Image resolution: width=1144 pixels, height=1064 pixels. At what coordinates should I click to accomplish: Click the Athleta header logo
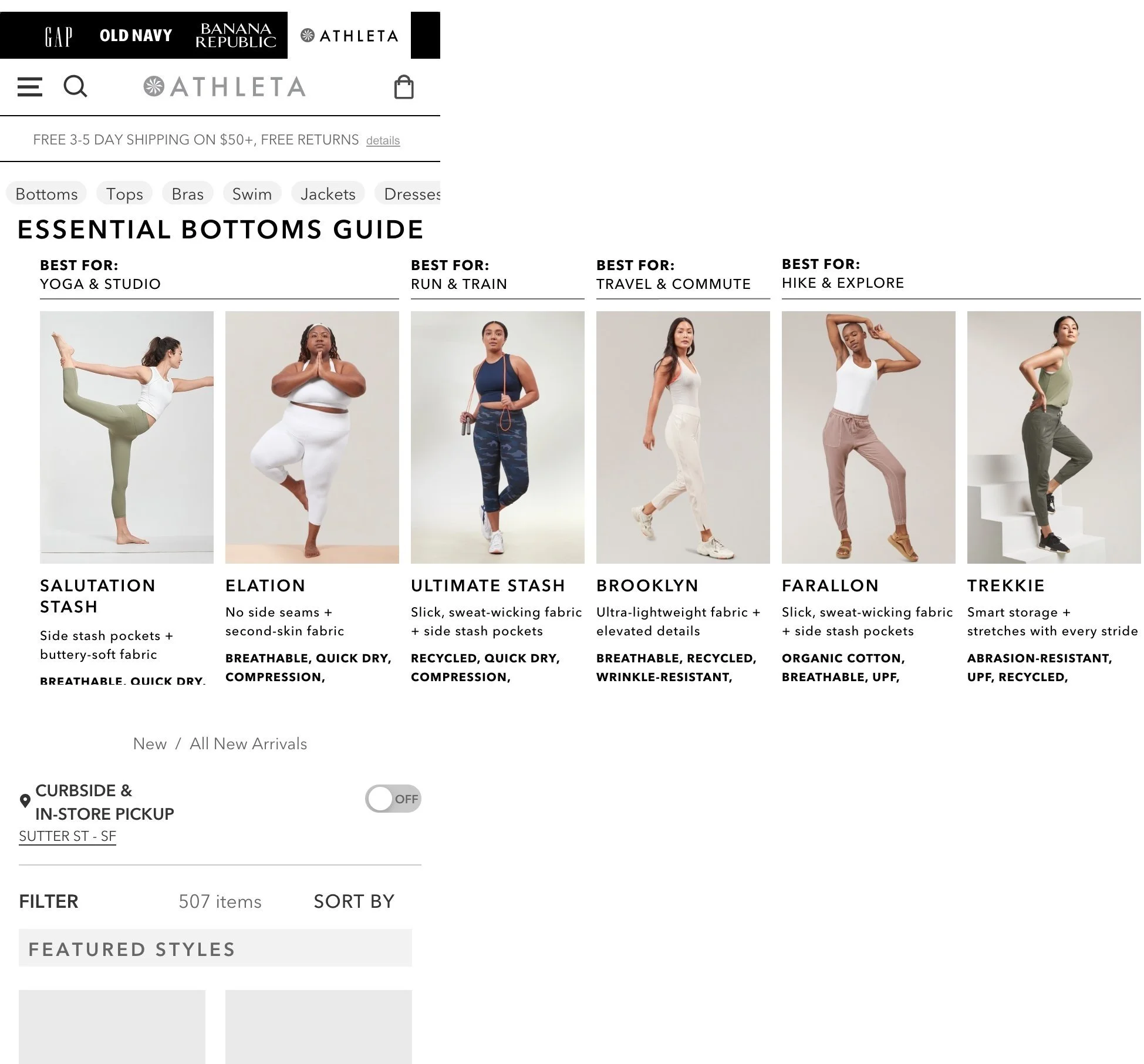pyautogui.click(x=225, y=87)
